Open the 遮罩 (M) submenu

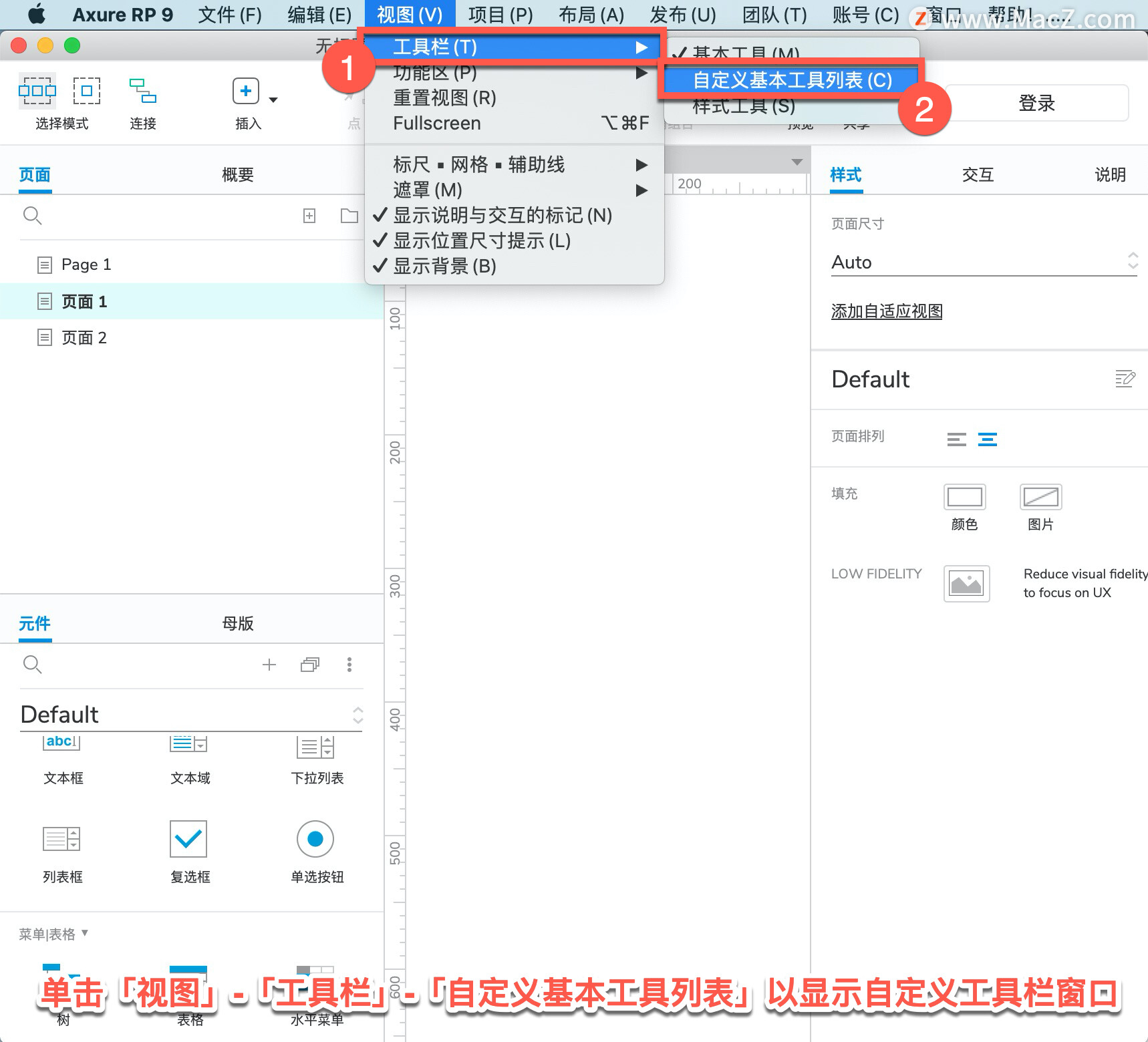pyautogui.click(x=515, y=190)
